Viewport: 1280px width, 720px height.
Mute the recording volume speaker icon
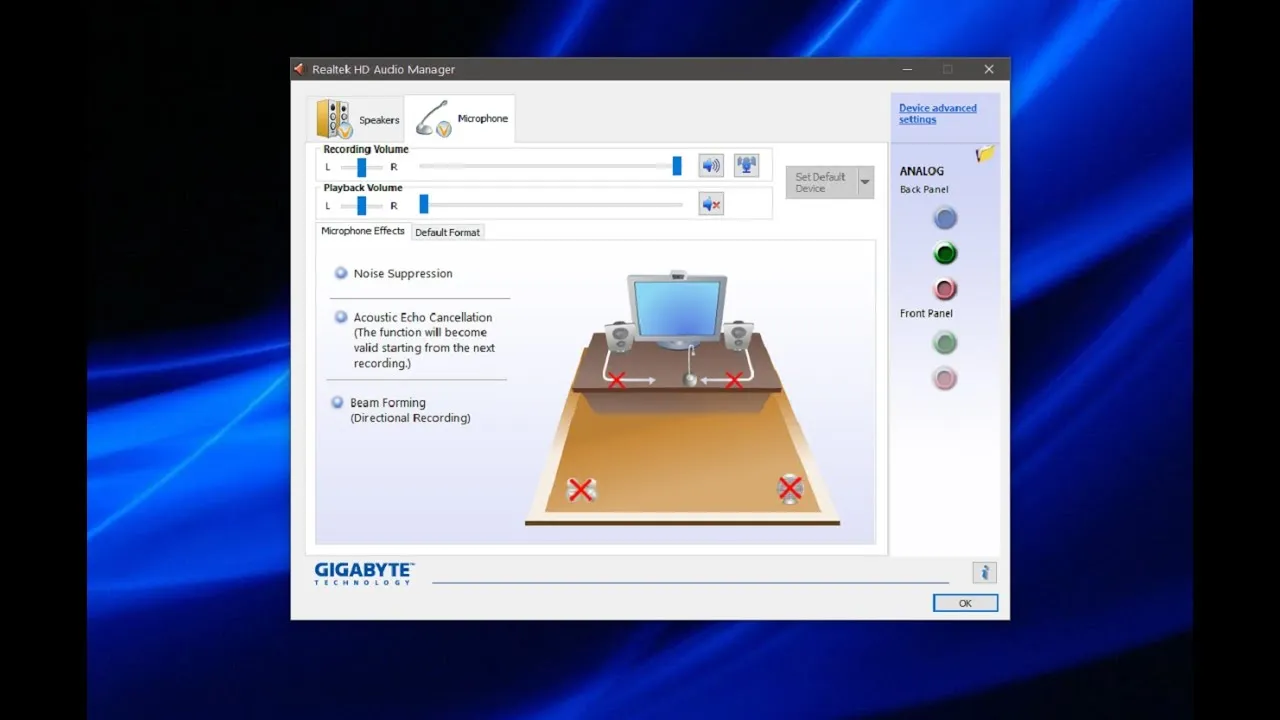click(x=711, y=166)
